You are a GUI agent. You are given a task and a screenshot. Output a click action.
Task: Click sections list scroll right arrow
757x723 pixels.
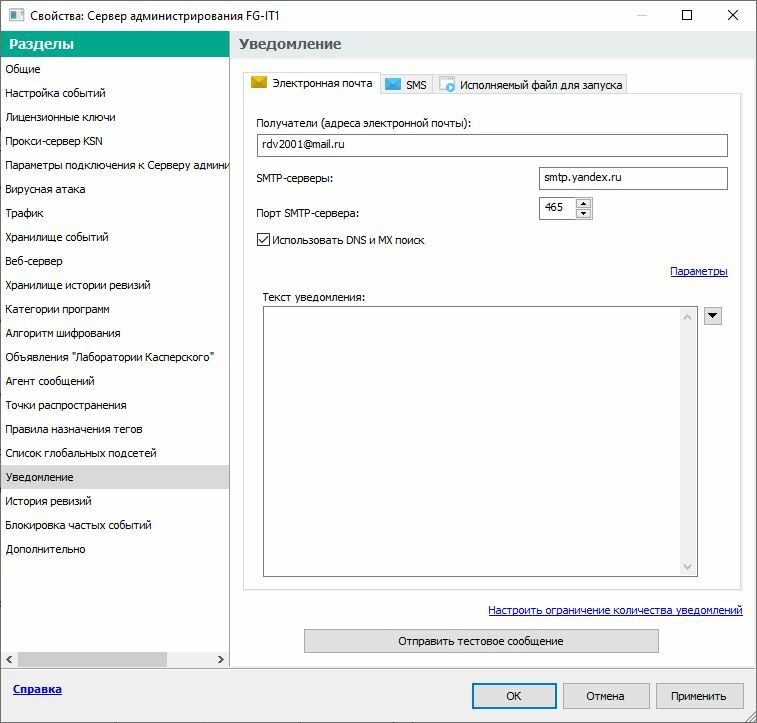221,659
